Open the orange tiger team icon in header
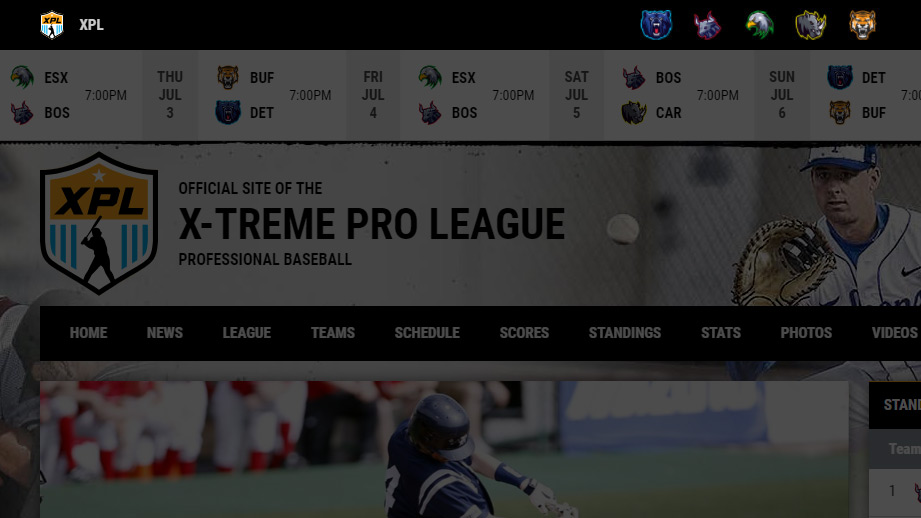921x518 pixels. (862, 25)
